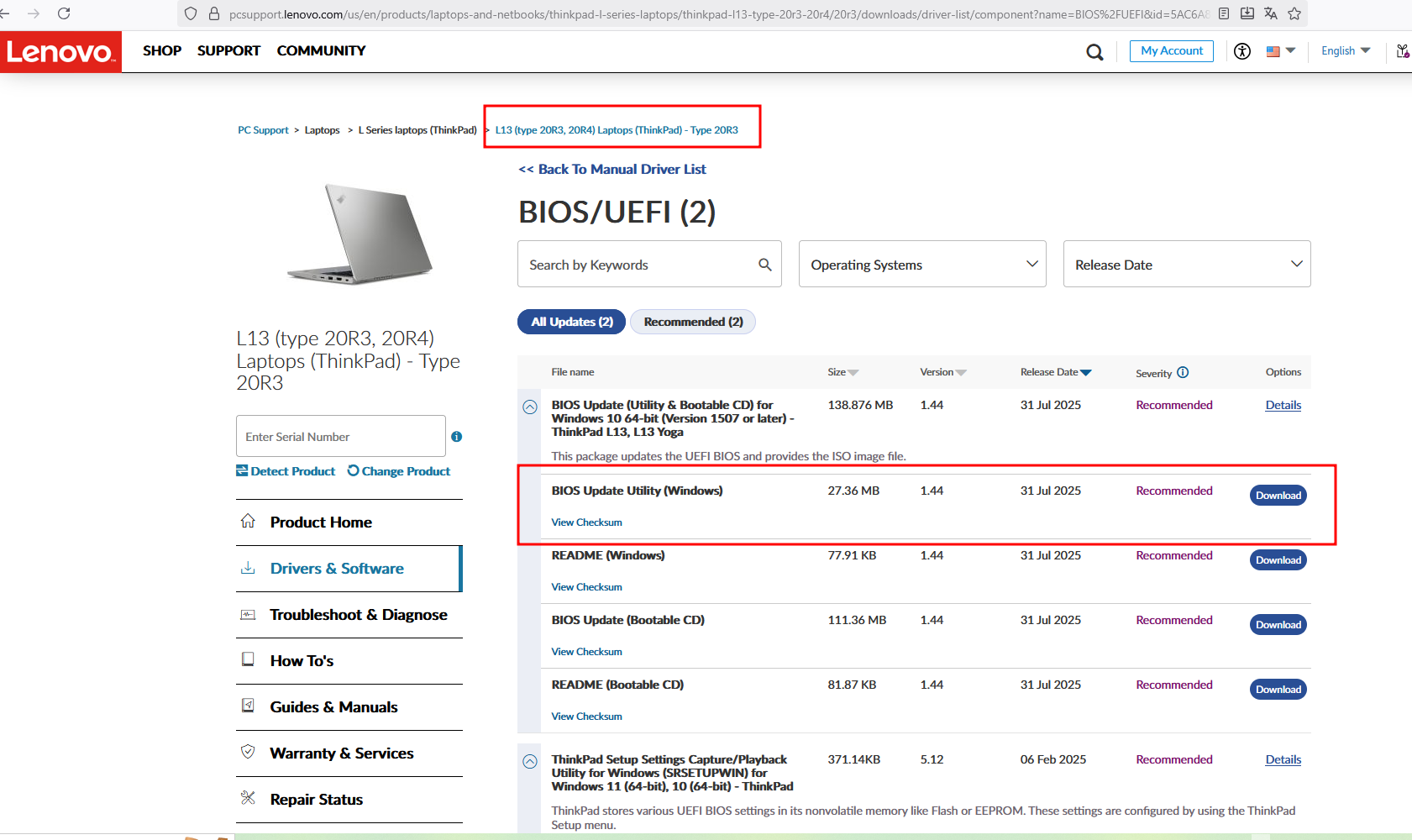
Task: Click the search magnifier icon in header
Action: 1094,52
